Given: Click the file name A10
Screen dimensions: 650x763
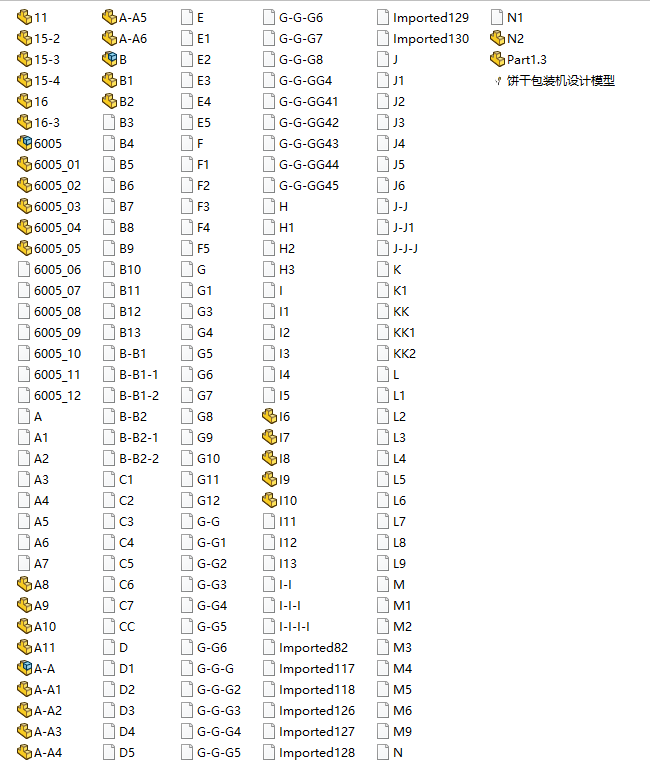Looking at the screenshot, I should (45, 627).
